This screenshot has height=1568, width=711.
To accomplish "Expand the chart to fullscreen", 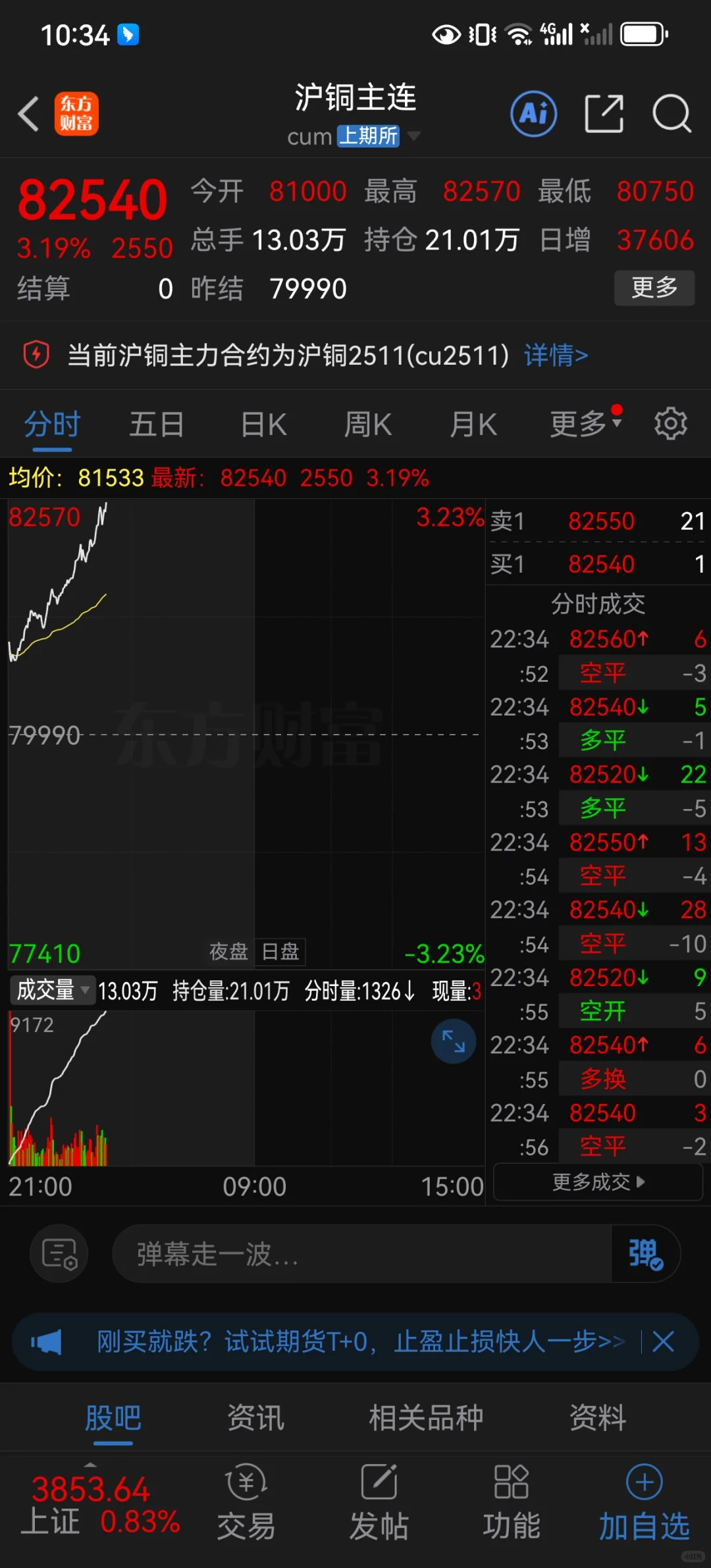I will [x=454, y=1041].
